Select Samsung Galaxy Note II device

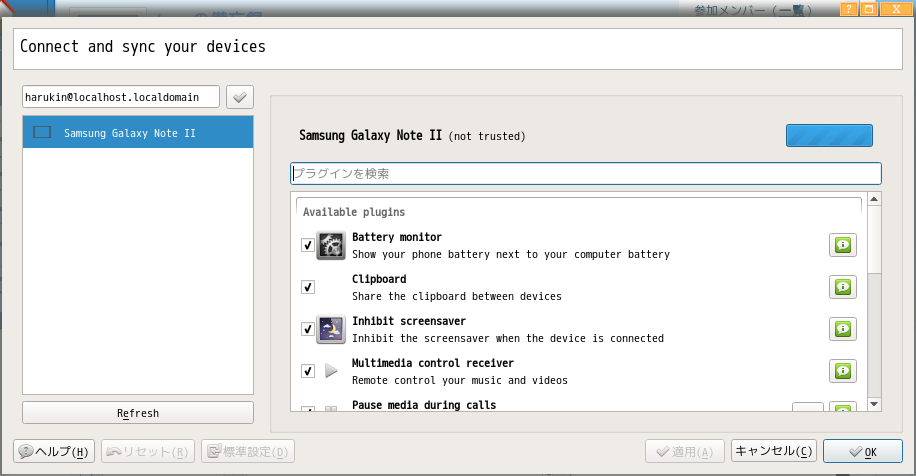pos(138,133)
